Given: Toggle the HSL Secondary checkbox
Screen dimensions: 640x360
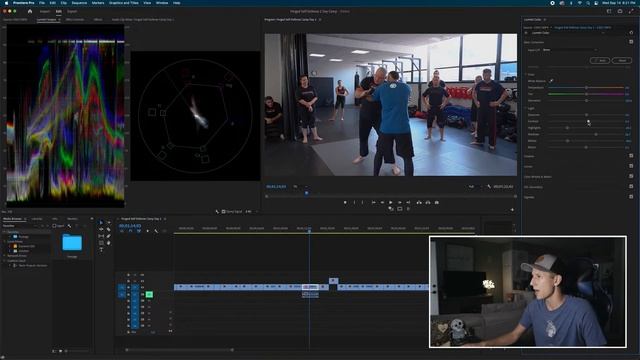Looking at the screenshot, I should (x=631, y=187).
